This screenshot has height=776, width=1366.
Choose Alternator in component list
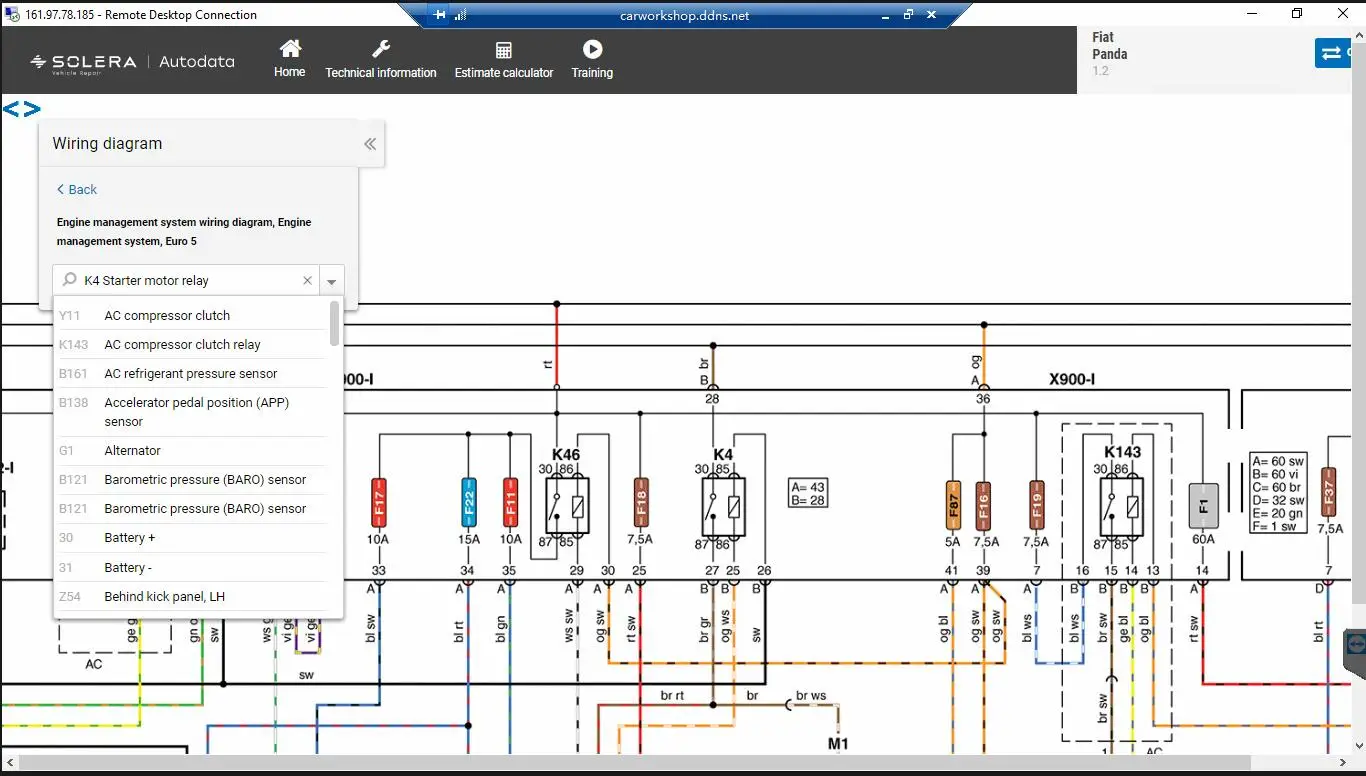pyautogui.click(x=132, y=450)
